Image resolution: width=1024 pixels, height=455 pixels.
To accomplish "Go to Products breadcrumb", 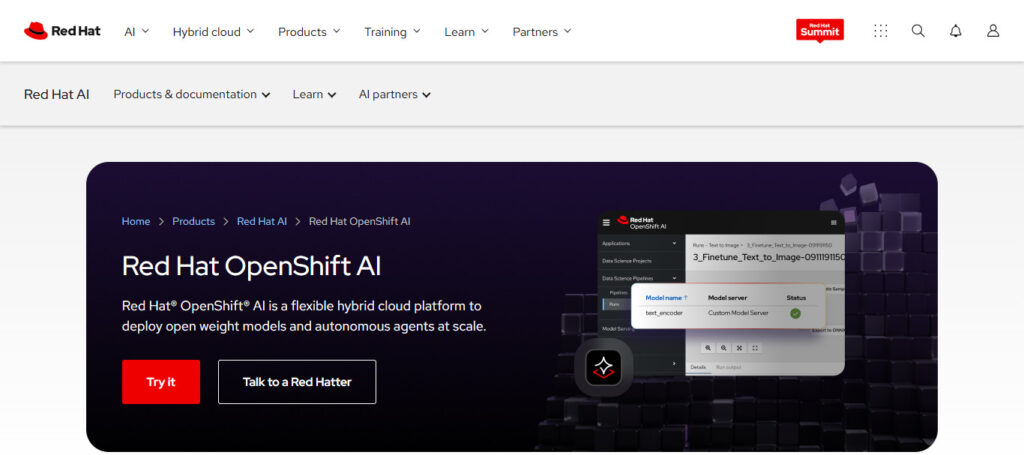I will (x=193, y=221).
